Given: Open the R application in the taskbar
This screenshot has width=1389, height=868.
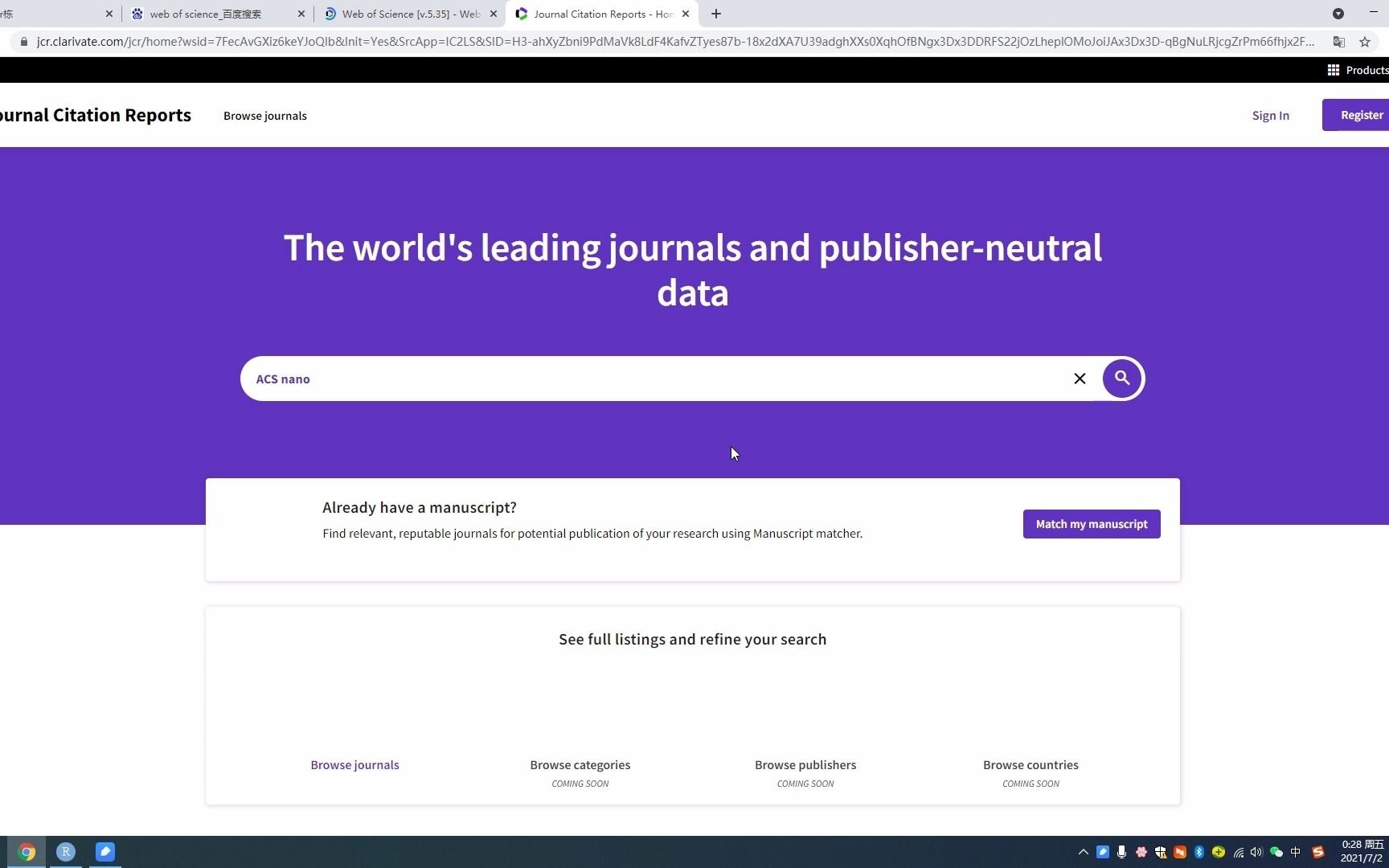Looking at the screenshot, I should [x=66, y=852].
